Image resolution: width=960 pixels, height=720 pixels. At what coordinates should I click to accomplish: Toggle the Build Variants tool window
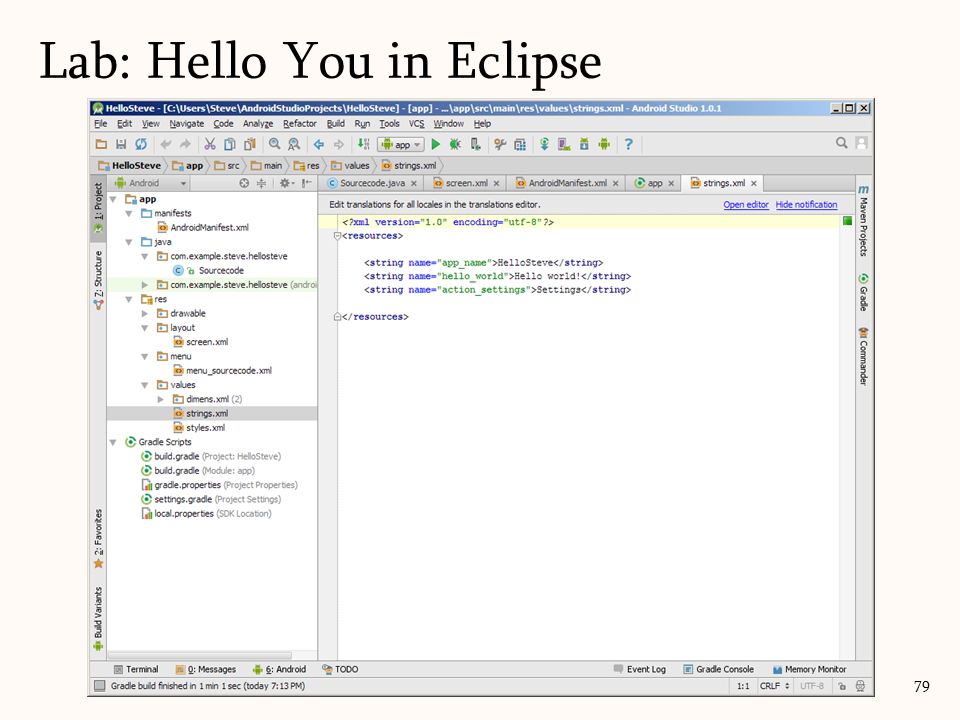point(98,618)
